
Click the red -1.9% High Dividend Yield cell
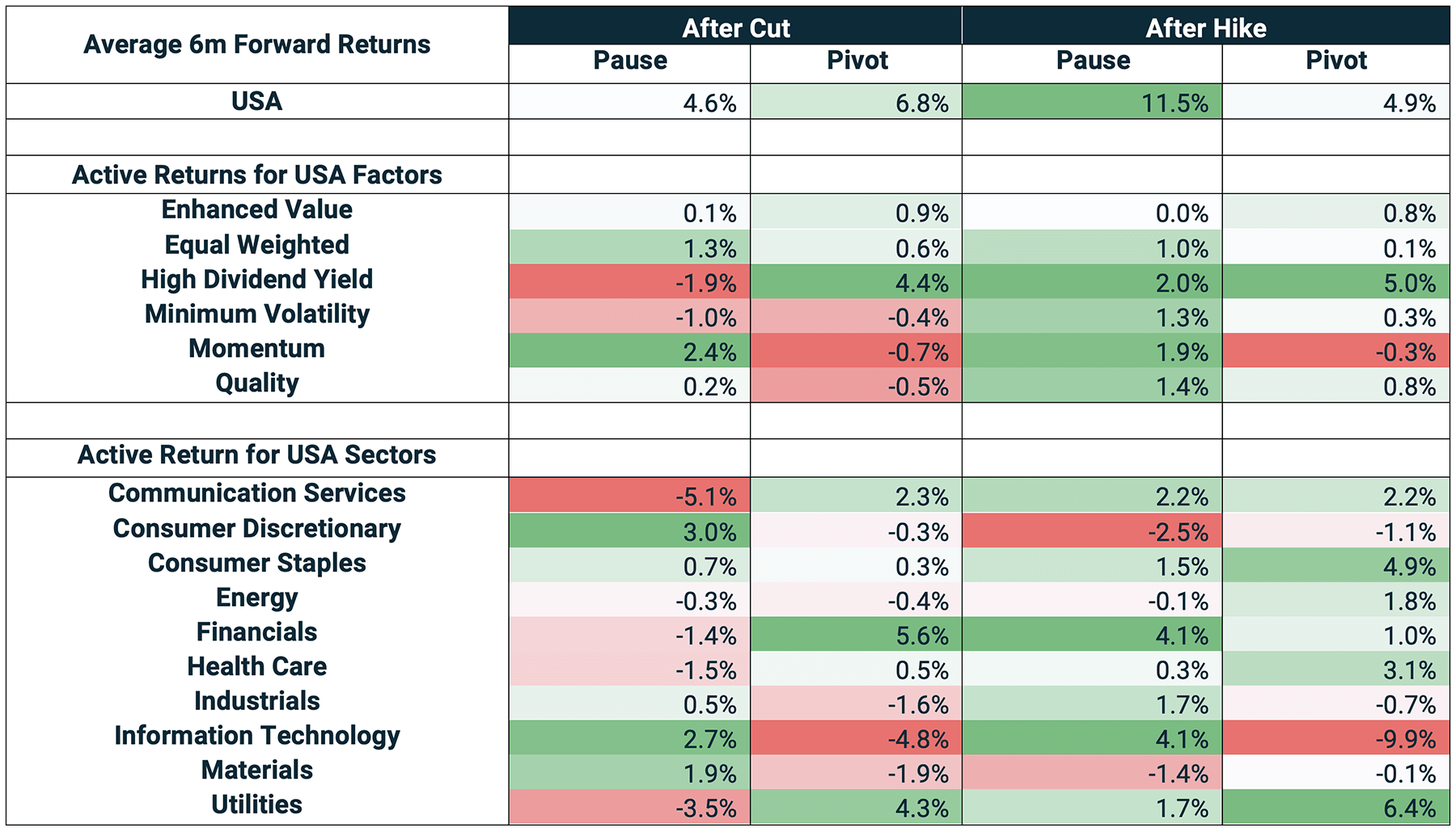tap(629, 283)
